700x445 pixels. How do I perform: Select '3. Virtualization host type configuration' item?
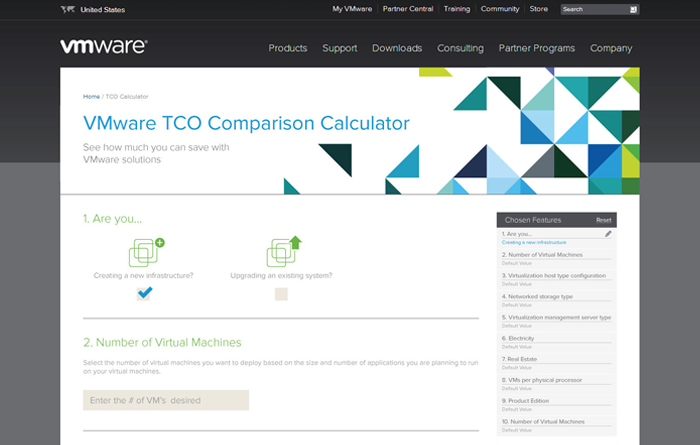[554, 276]
